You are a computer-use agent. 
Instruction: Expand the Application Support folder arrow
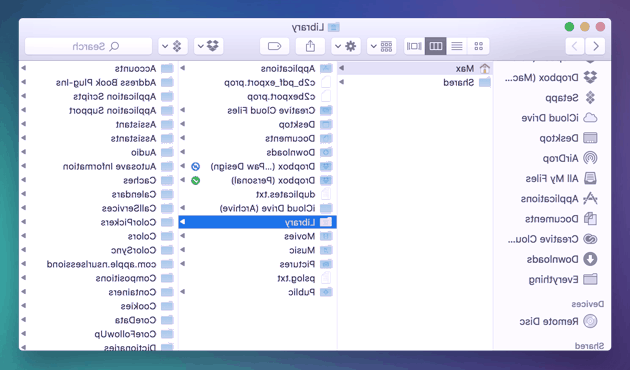(23, 110)
